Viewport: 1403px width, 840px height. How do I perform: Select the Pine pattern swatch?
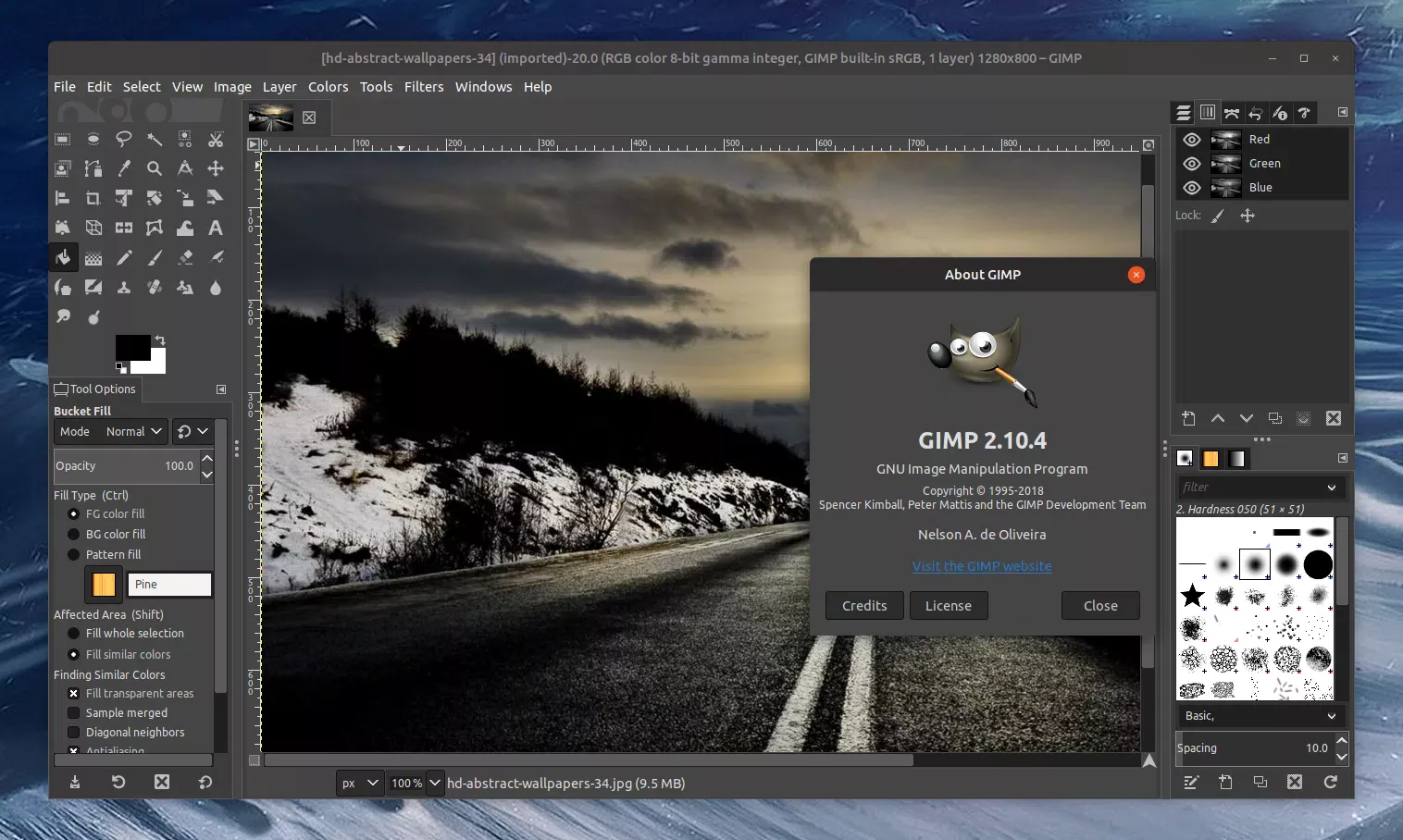pos(103,584)
